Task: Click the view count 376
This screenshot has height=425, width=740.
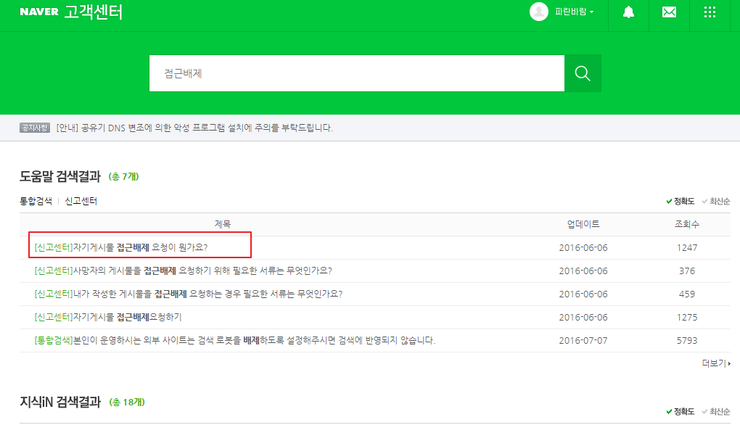Action: 687,271
